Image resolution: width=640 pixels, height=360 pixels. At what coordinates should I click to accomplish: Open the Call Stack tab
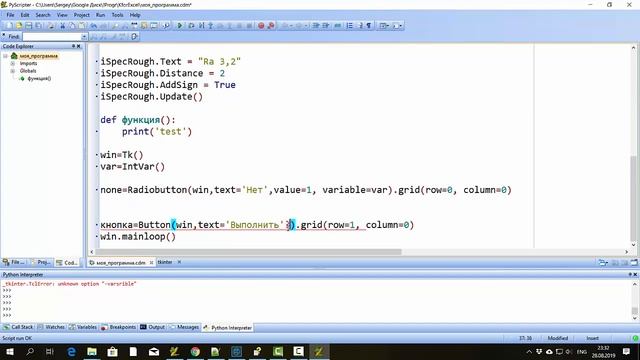pos(18,327)
